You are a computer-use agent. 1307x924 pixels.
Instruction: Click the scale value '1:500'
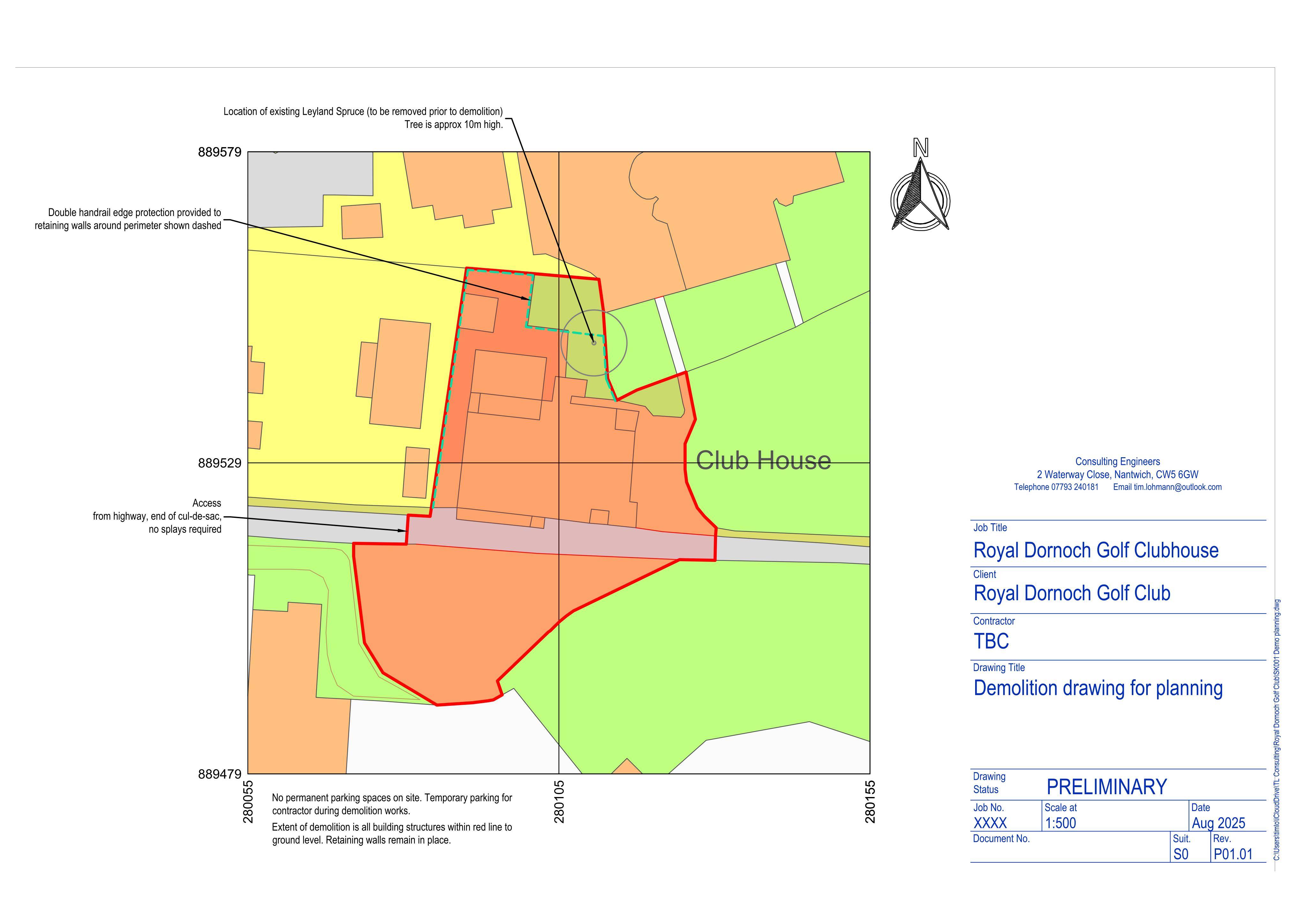(x=1061, y=823)
